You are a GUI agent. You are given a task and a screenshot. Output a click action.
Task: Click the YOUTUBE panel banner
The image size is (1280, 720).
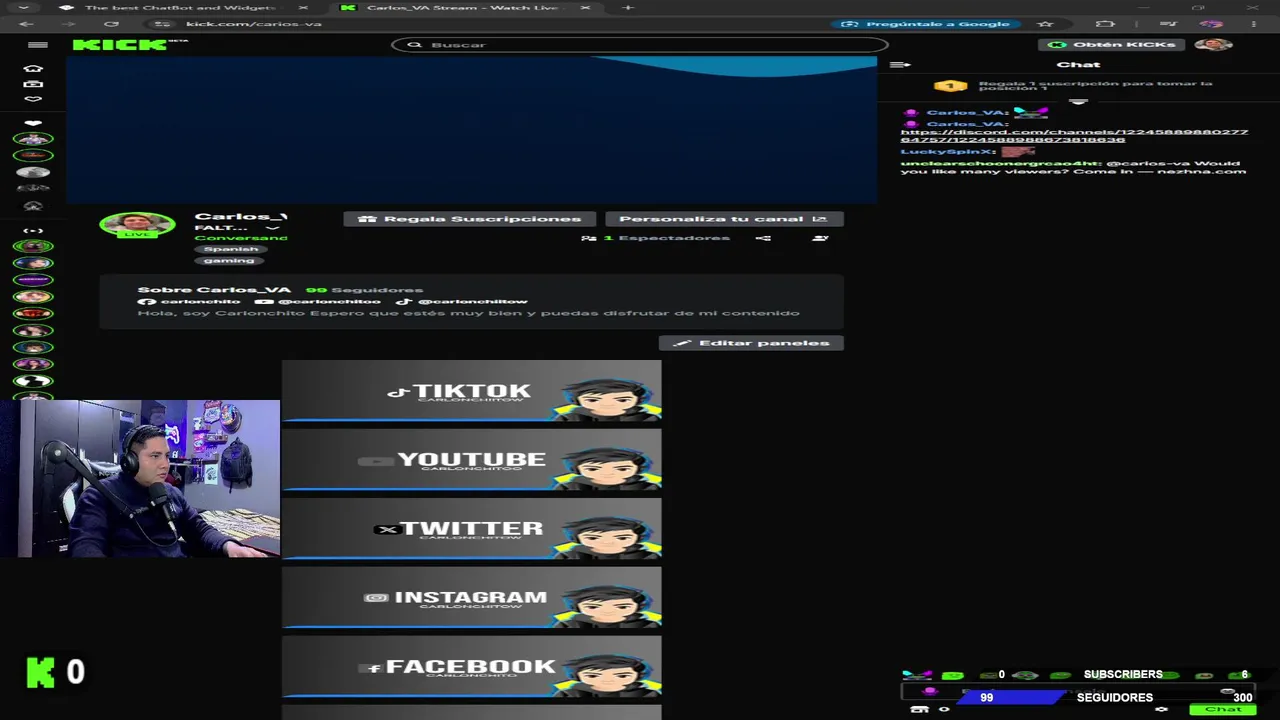[471, 460]
